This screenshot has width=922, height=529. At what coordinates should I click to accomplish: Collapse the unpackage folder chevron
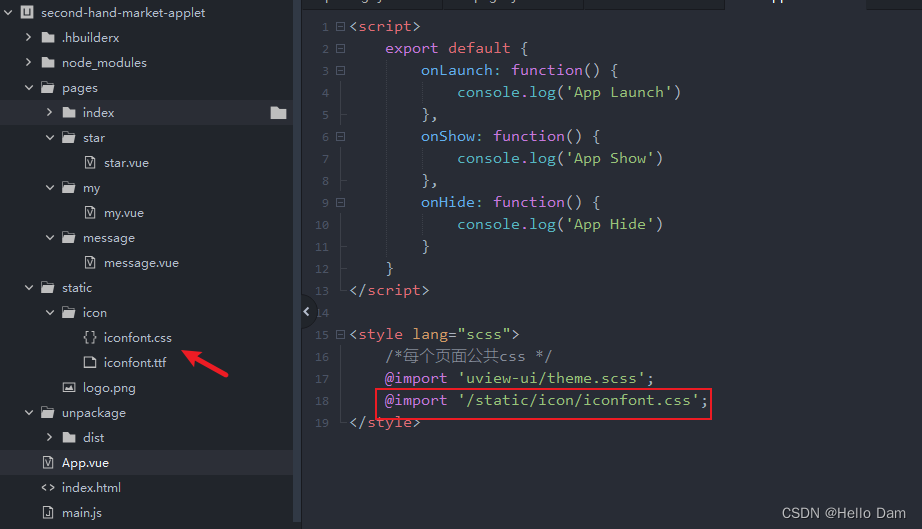coord(29,413)
